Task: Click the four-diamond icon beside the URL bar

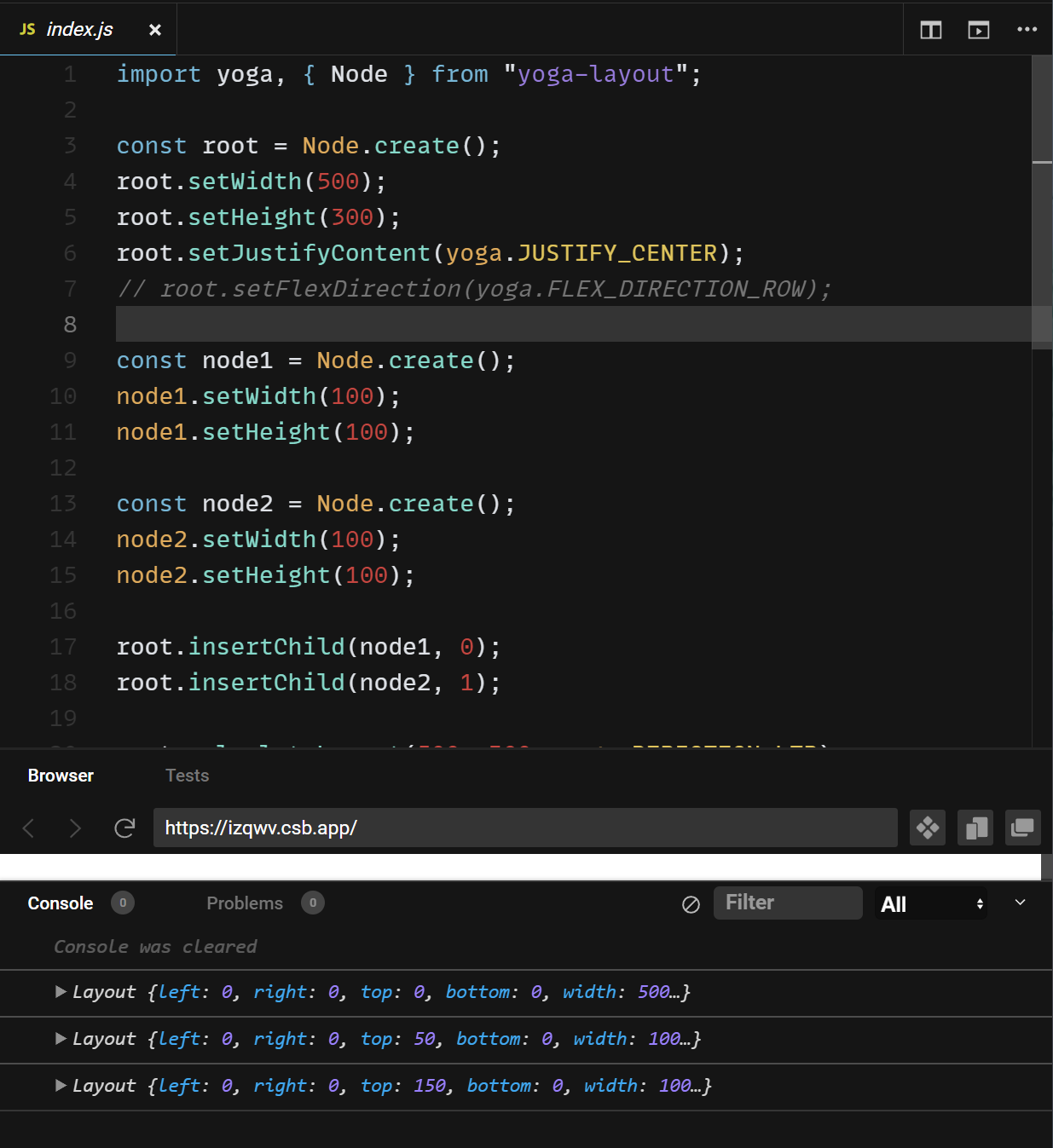Action: (928, 828)
